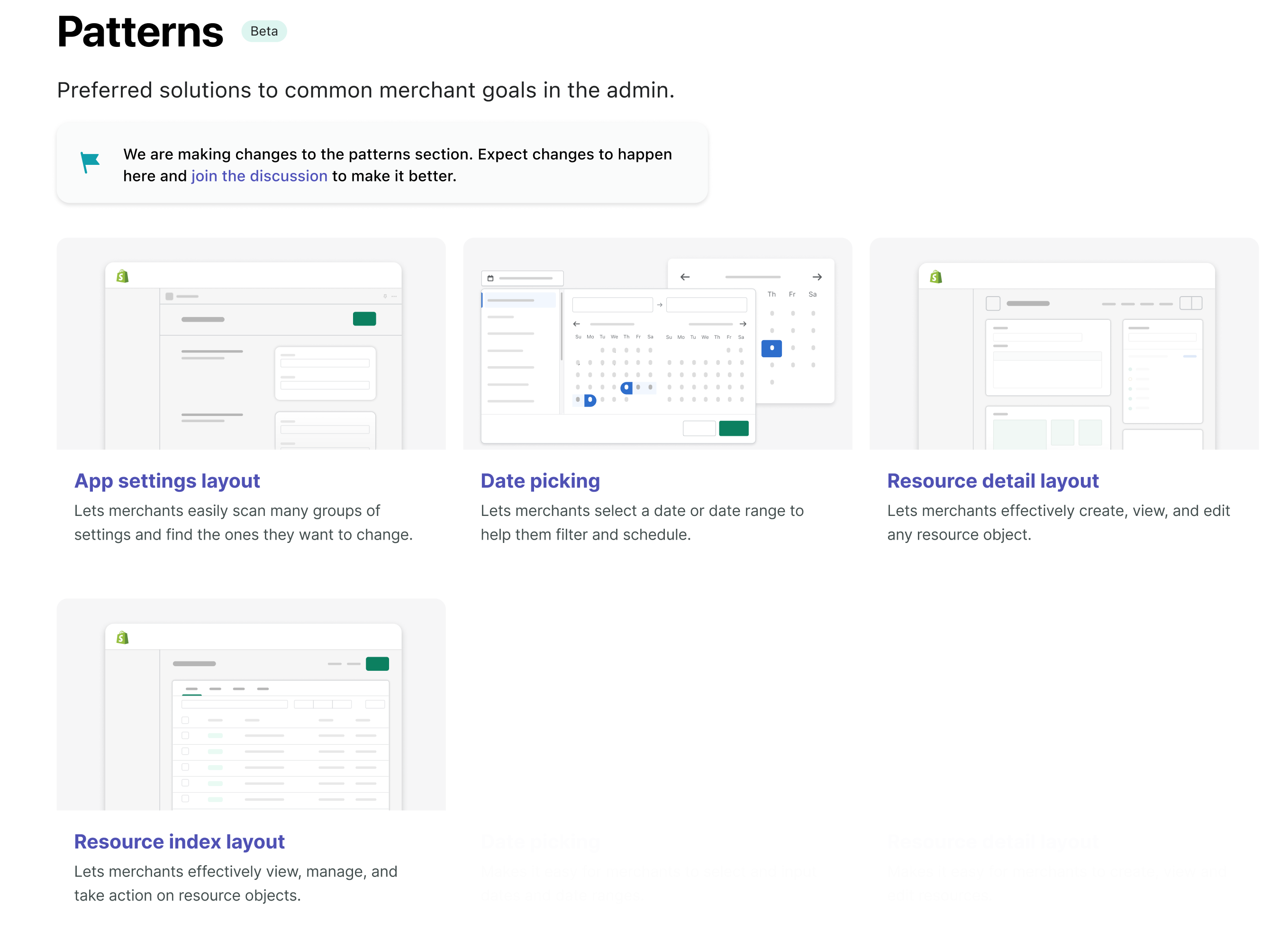Viewport: 1288px width, 939px height.
Task: Check the checkbox near the Resource detail page title
Action: [994, 304]
